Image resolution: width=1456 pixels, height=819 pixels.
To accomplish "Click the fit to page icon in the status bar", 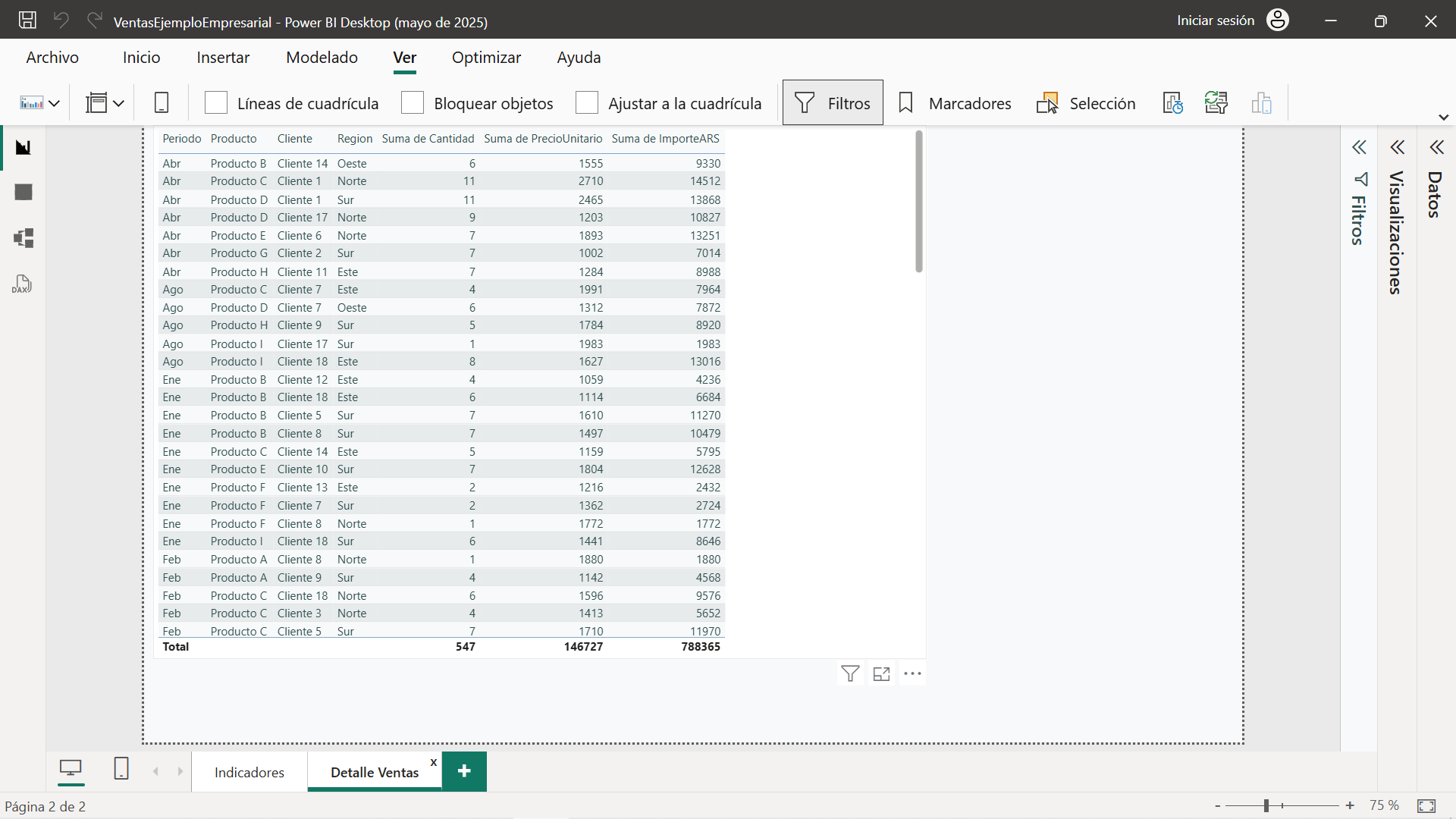I will (1426, 806).
